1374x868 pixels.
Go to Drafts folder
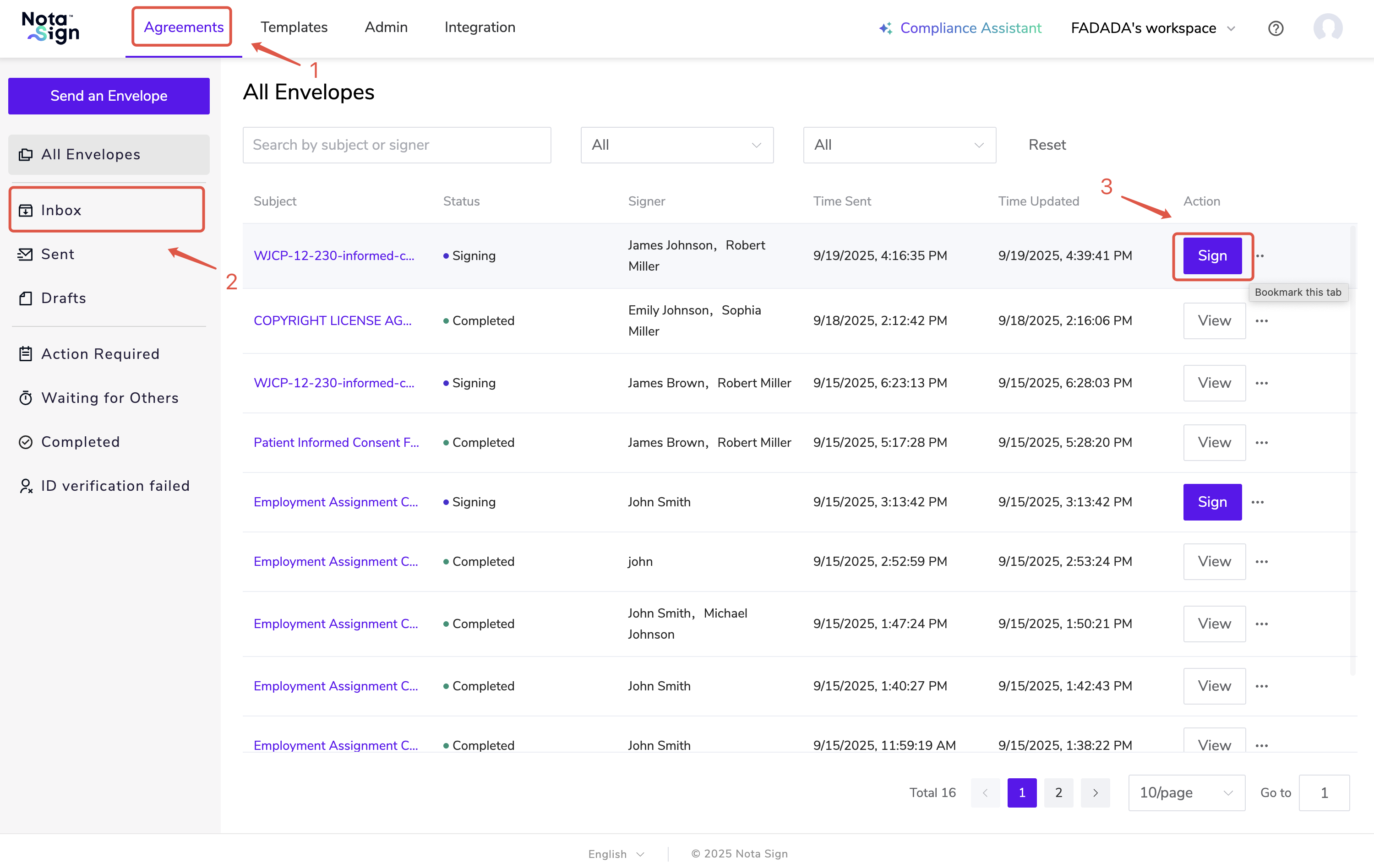(63, 298)
